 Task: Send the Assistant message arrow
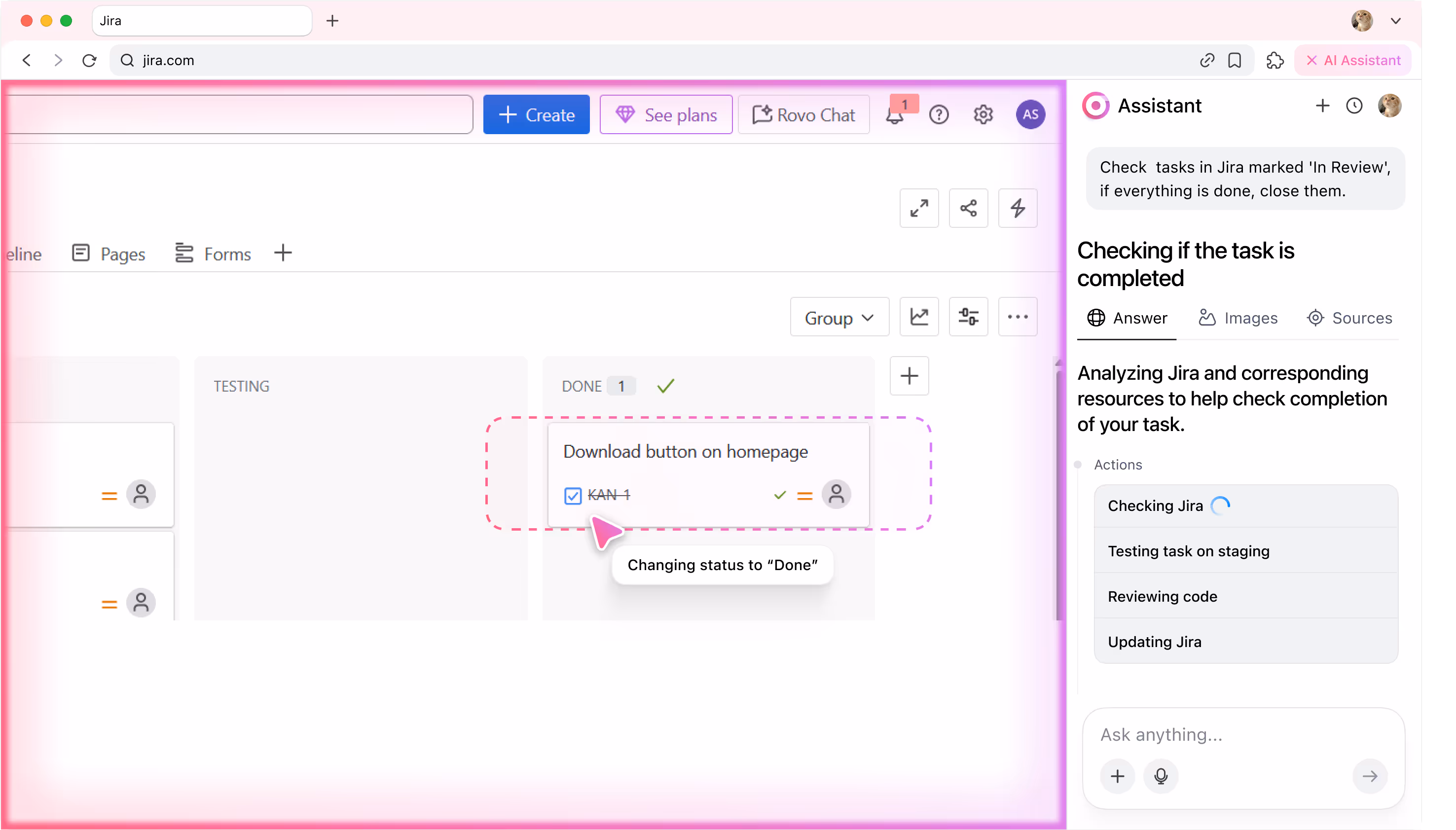(x=1370, y=776)
